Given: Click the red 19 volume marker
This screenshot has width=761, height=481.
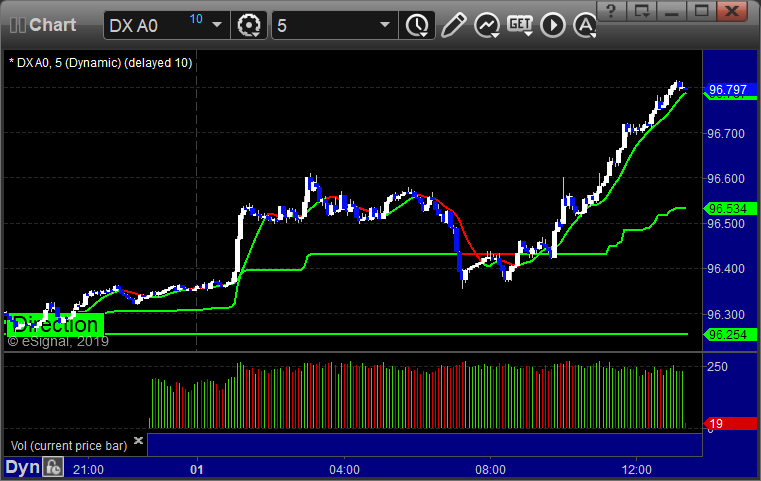Looking at the screenshot, I should (x=730, y=424).
